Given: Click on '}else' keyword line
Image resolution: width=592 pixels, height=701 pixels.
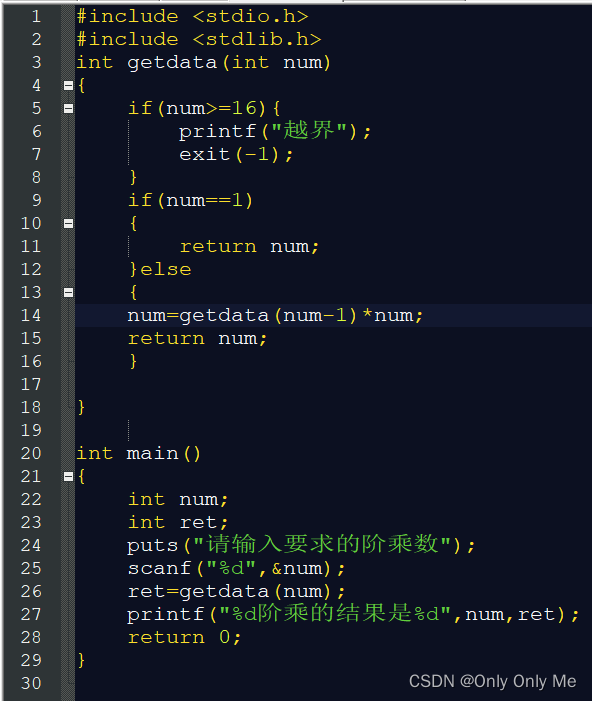Looking at the screenshot, I should click(160, 270).
